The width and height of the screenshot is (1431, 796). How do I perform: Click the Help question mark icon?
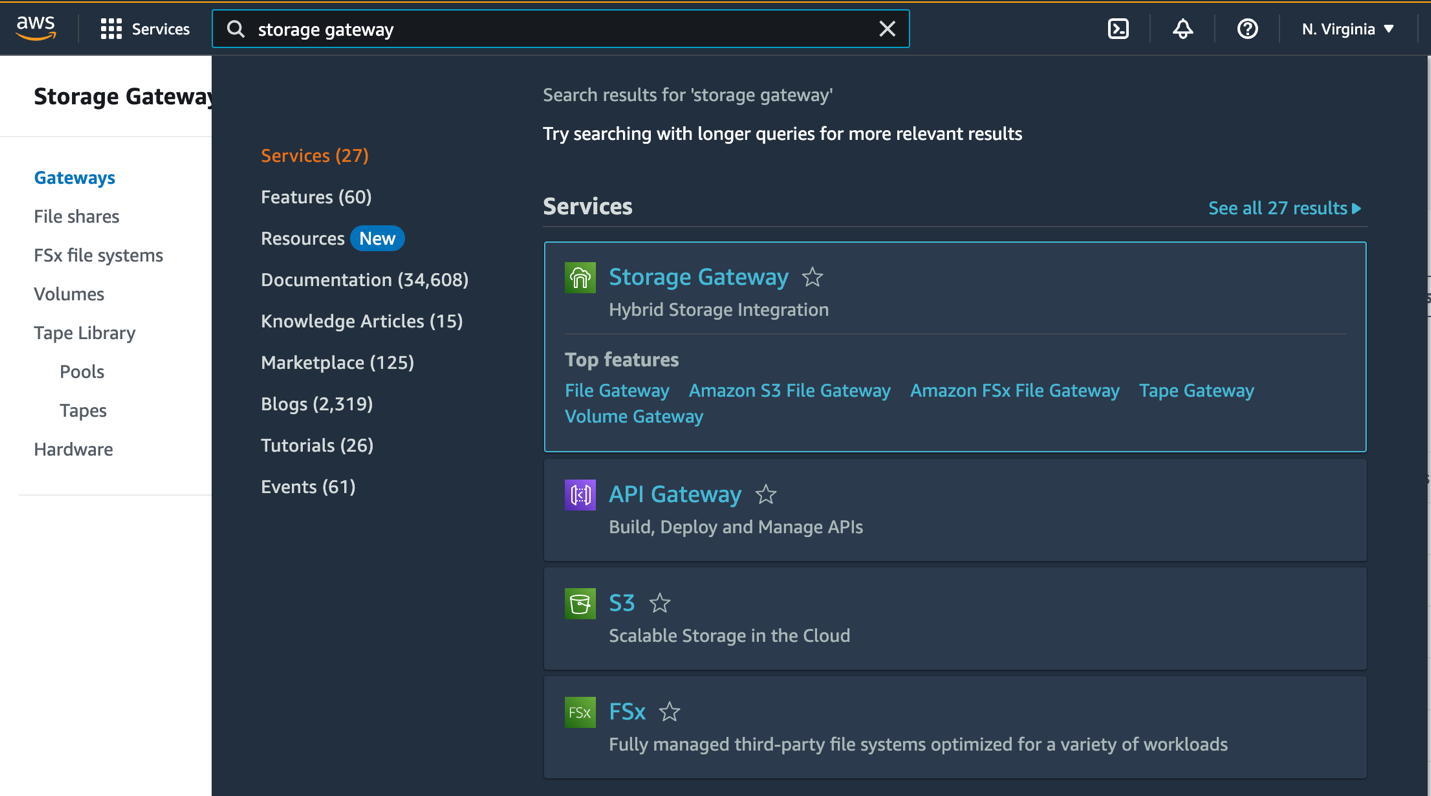(x=1247, y=28)
